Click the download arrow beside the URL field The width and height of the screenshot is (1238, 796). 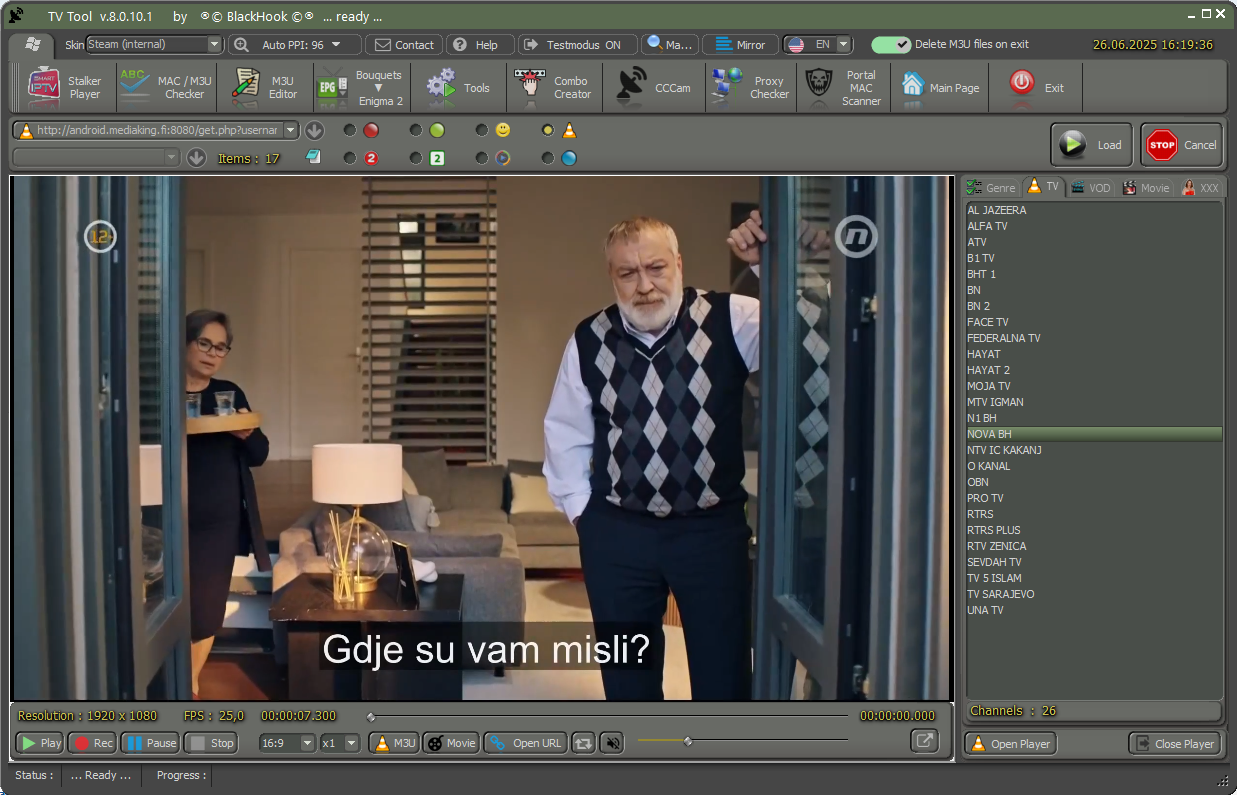pos(314,130)
